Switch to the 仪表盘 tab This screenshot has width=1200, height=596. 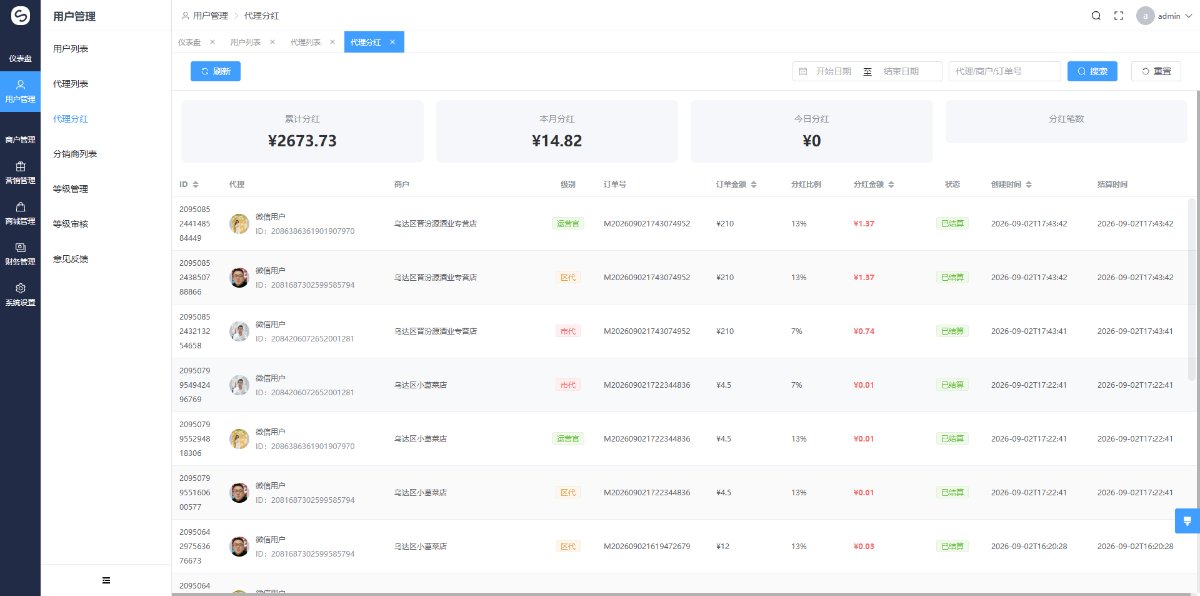[x=189, y=42]
